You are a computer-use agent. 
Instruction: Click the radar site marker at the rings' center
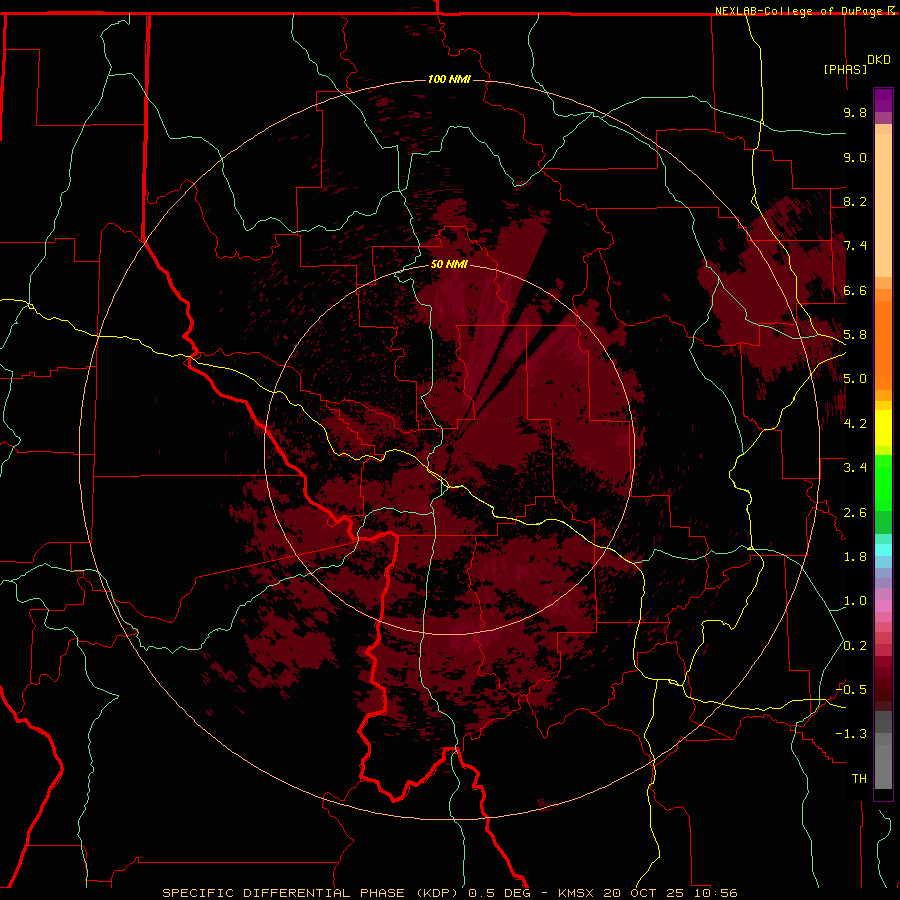(x=449, y=450)
